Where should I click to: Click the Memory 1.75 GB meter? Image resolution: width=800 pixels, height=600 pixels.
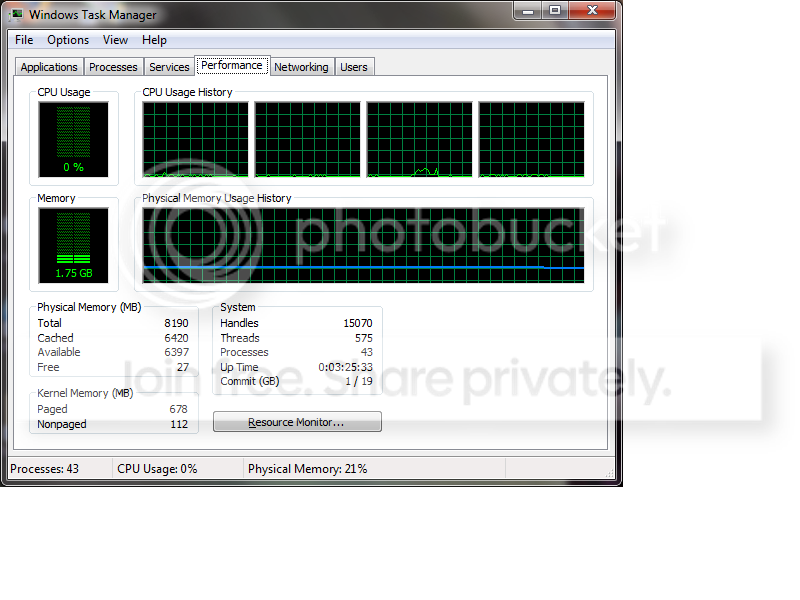coord(73,245)
